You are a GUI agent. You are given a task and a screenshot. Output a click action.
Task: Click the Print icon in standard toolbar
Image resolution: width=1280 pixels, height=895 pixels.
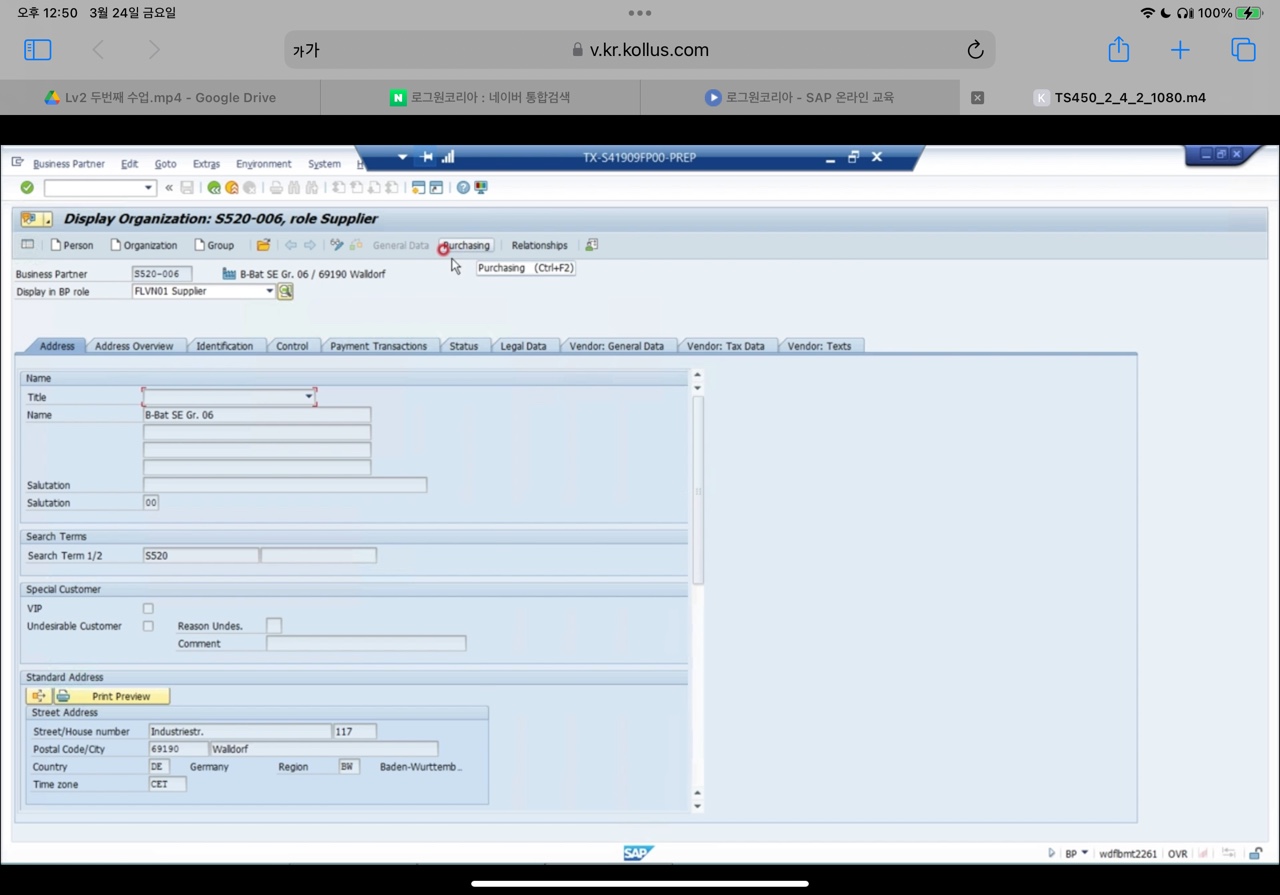click(x=276, y=187)
